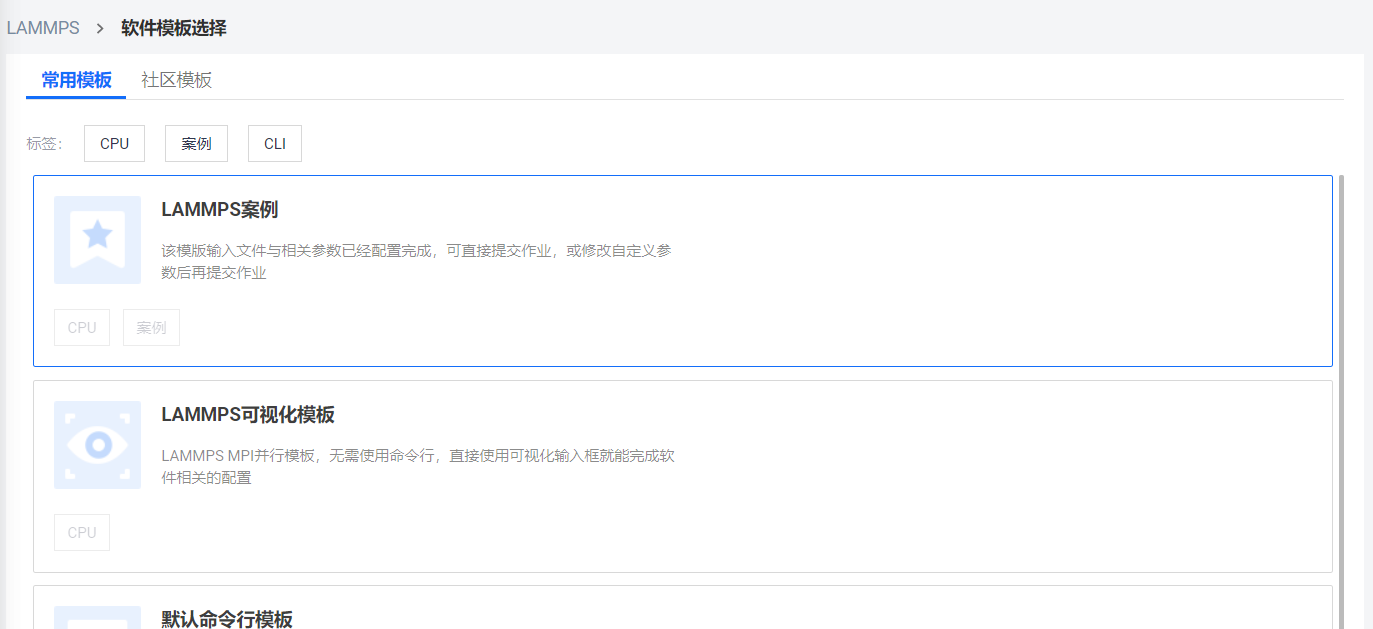Click the breadcrumb arrow separator after LAMMPS
The image size is (1373, 629).
(100, 28)
